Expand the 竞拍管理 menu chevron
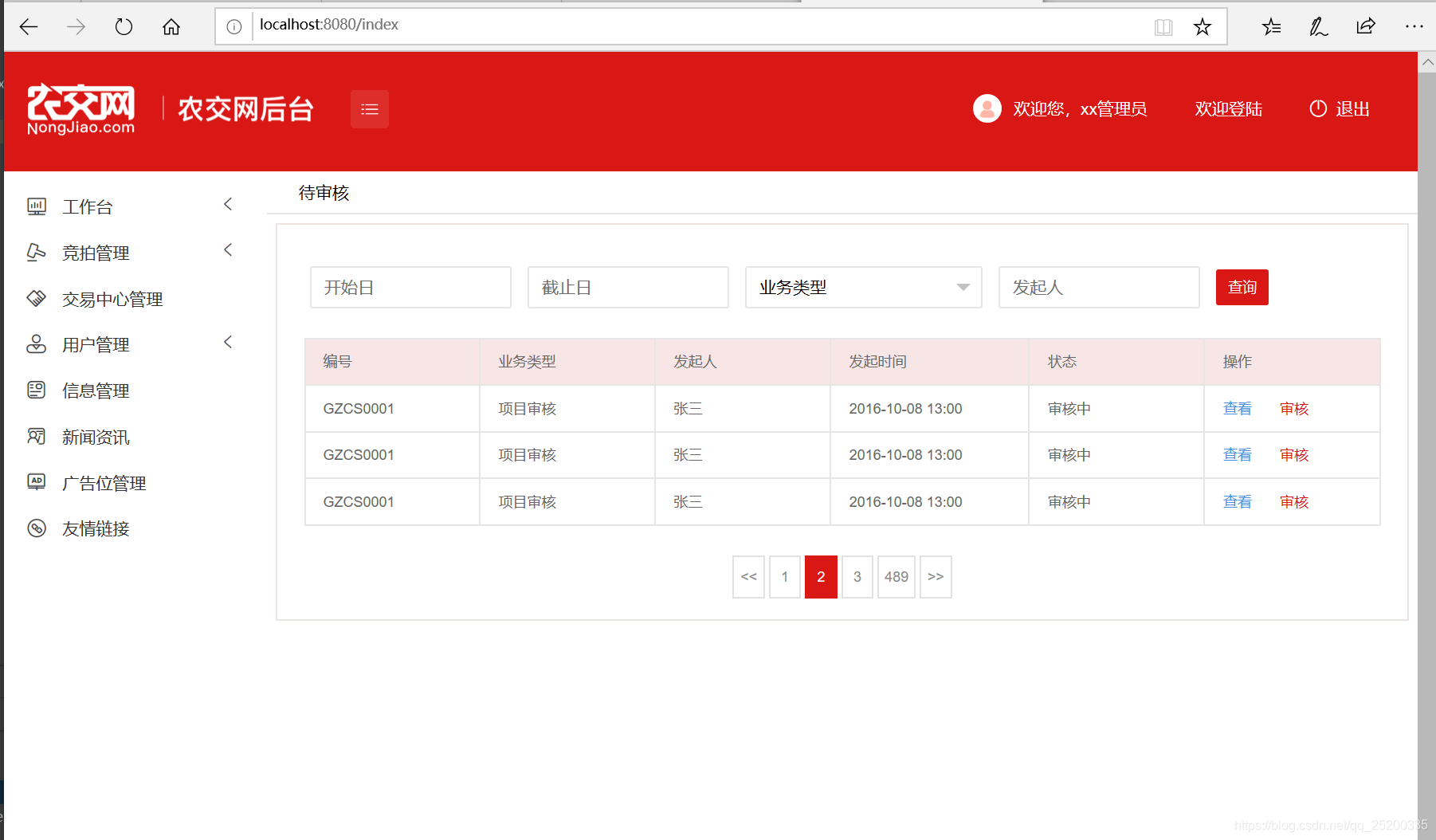This screenshot has height=840, width=1436. pos(228,251)
